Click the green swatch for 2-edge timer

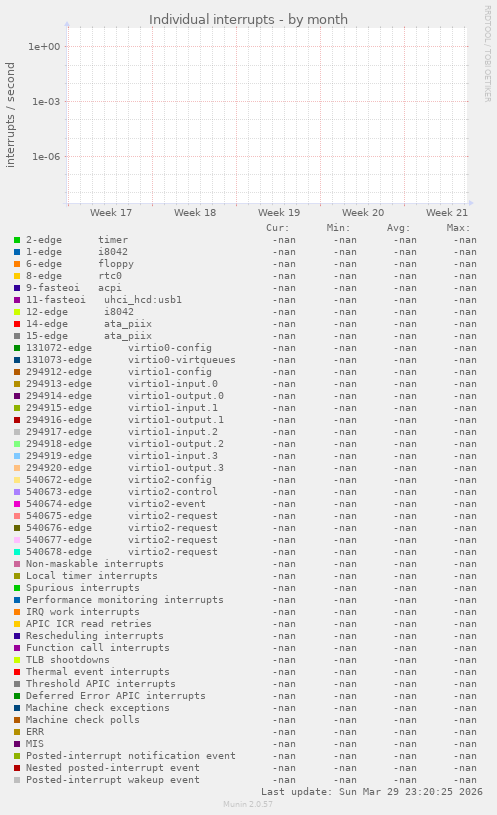pyautogui.click(x=17, y=240)
